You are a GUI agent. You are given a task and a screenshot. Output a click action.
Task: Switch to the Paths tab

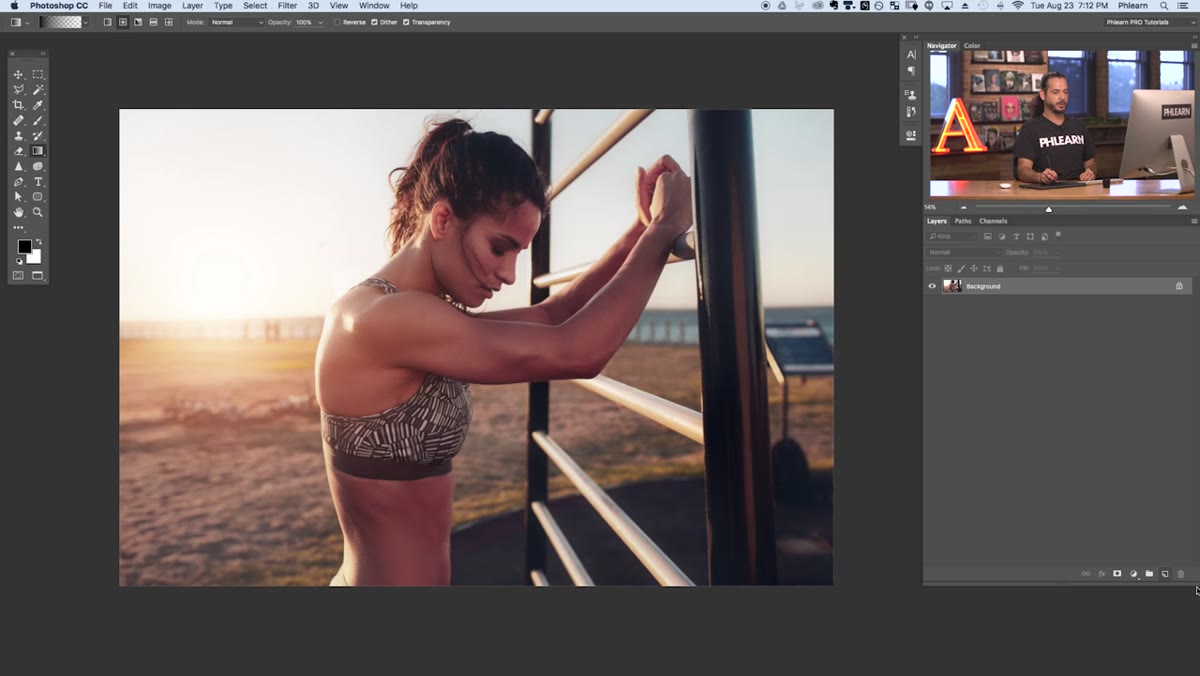click(962, 221)
